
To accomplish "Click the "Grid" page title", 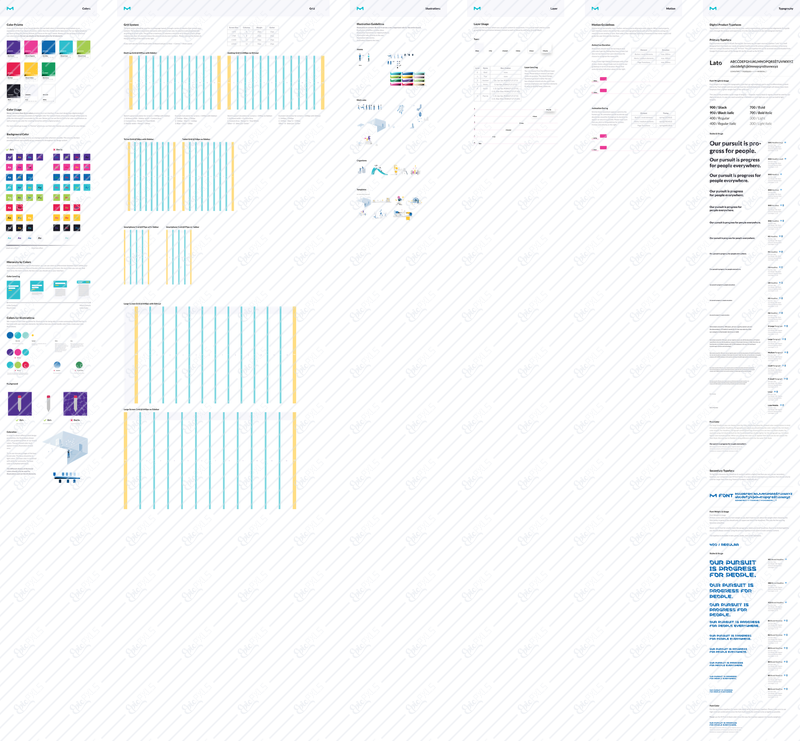I will point(312,9).
